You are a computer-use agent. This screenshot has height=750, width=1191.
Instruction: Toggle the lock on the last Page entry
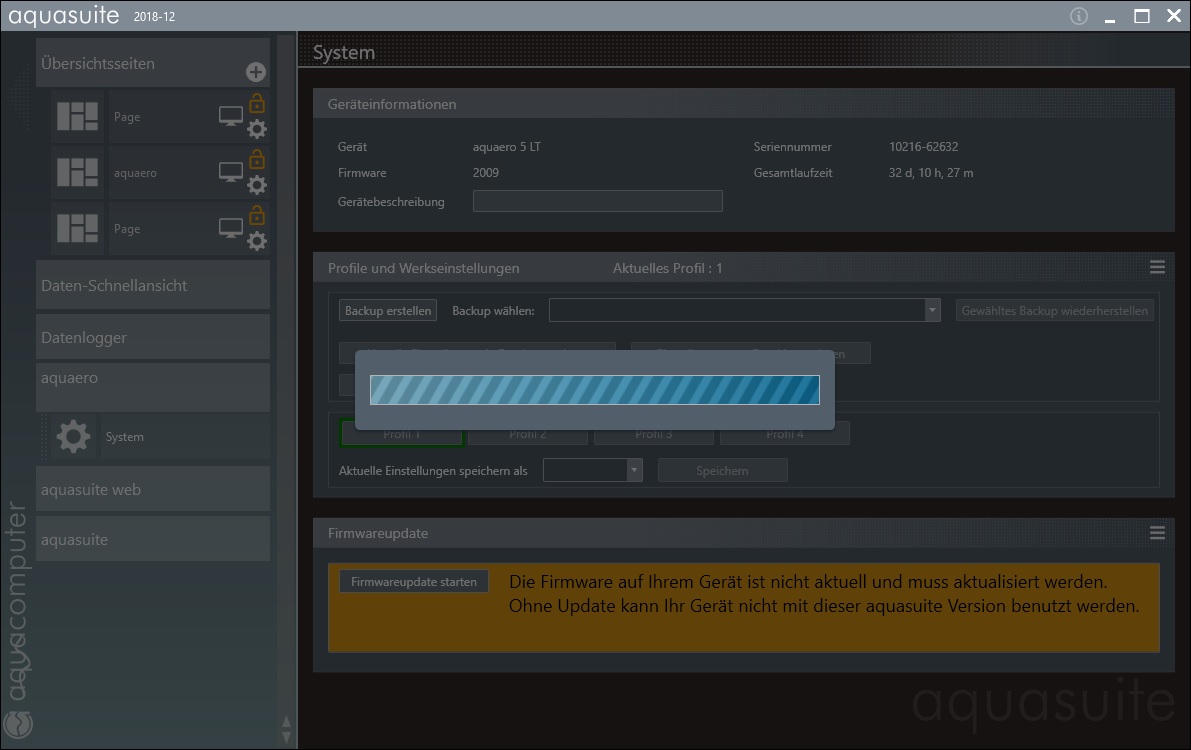pos(257,215)
